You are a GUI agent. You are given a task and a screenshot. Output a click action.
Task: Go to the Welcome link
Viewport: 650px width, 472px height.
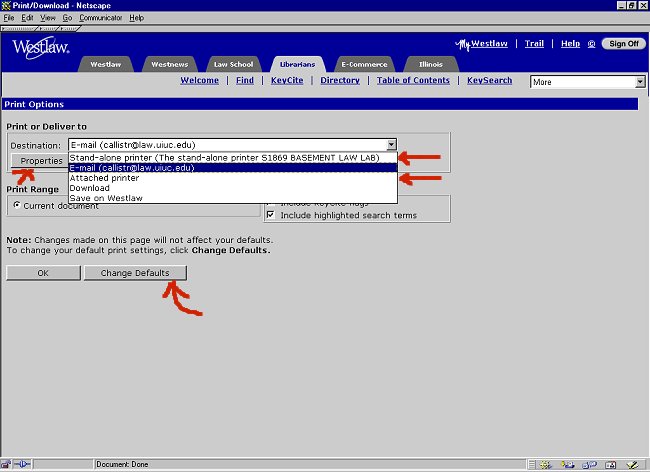tap(199, 80)
